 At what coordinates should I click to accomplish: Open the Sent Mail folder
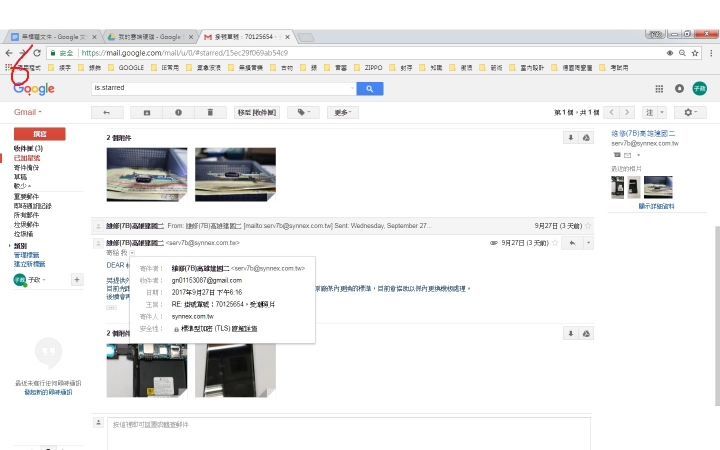tap(26, 168)
